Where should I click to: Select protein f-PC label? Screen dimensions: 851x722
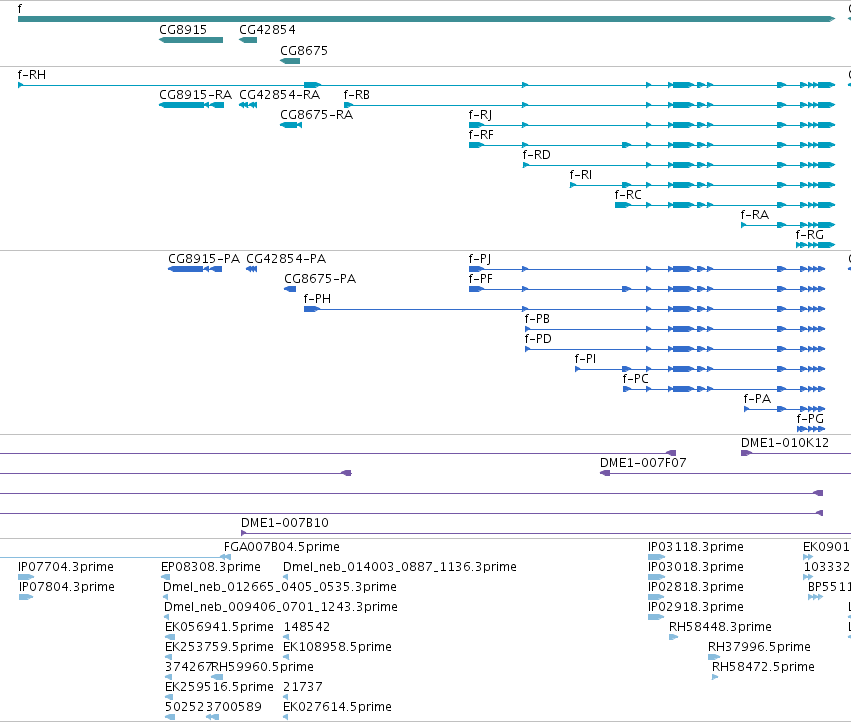[636, 379]
